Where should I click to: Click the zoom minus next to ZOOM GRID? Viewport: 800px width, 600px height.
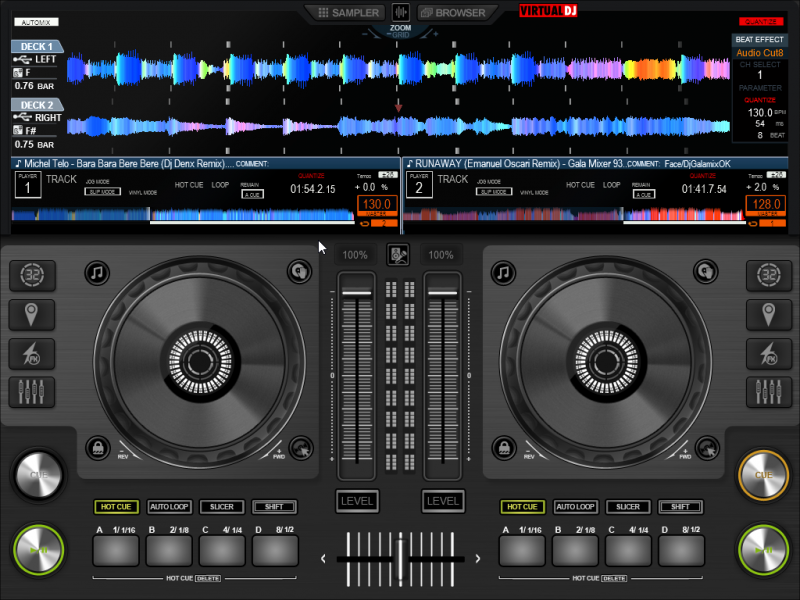pyautogui.click(x=364, y=34)
